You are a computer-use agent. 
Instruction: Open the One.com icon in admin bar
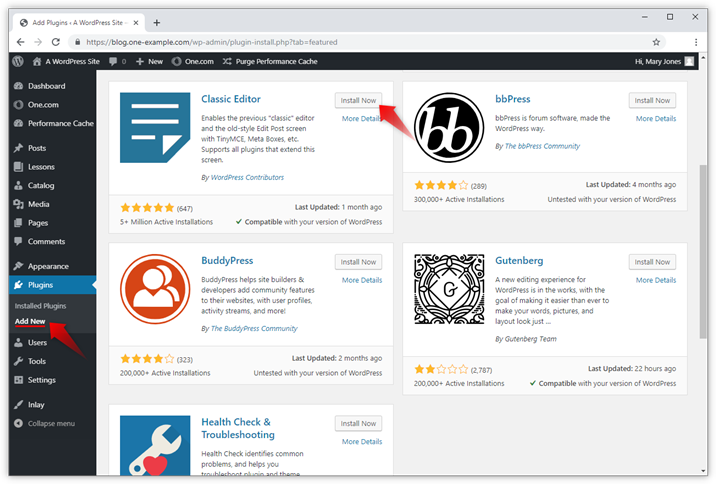[x=176, y=61]
